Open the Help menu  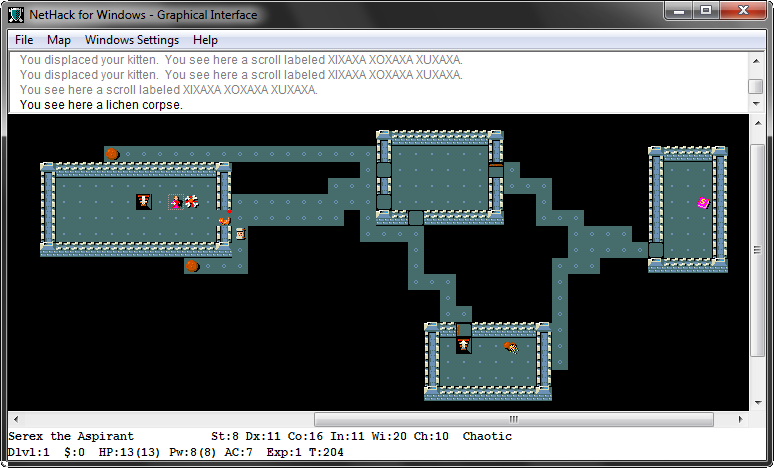tap(205, 40)
